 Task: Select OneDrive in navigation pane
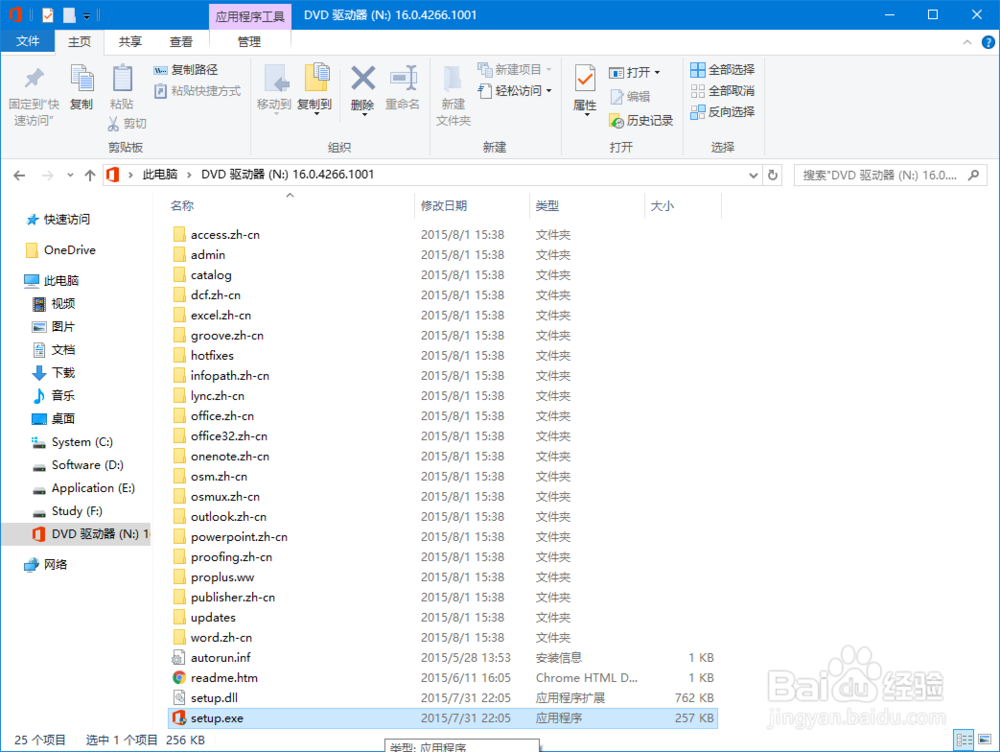61,250
